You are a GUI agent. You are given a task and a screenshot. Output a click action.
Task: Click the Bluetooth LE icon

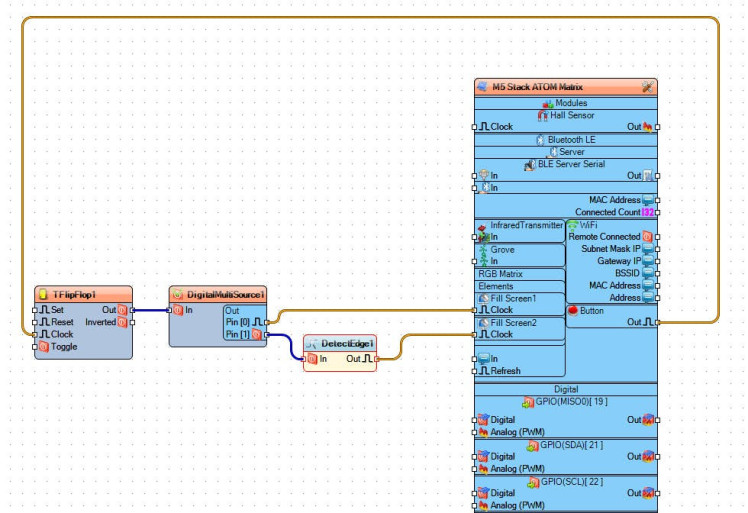(540, 140)
